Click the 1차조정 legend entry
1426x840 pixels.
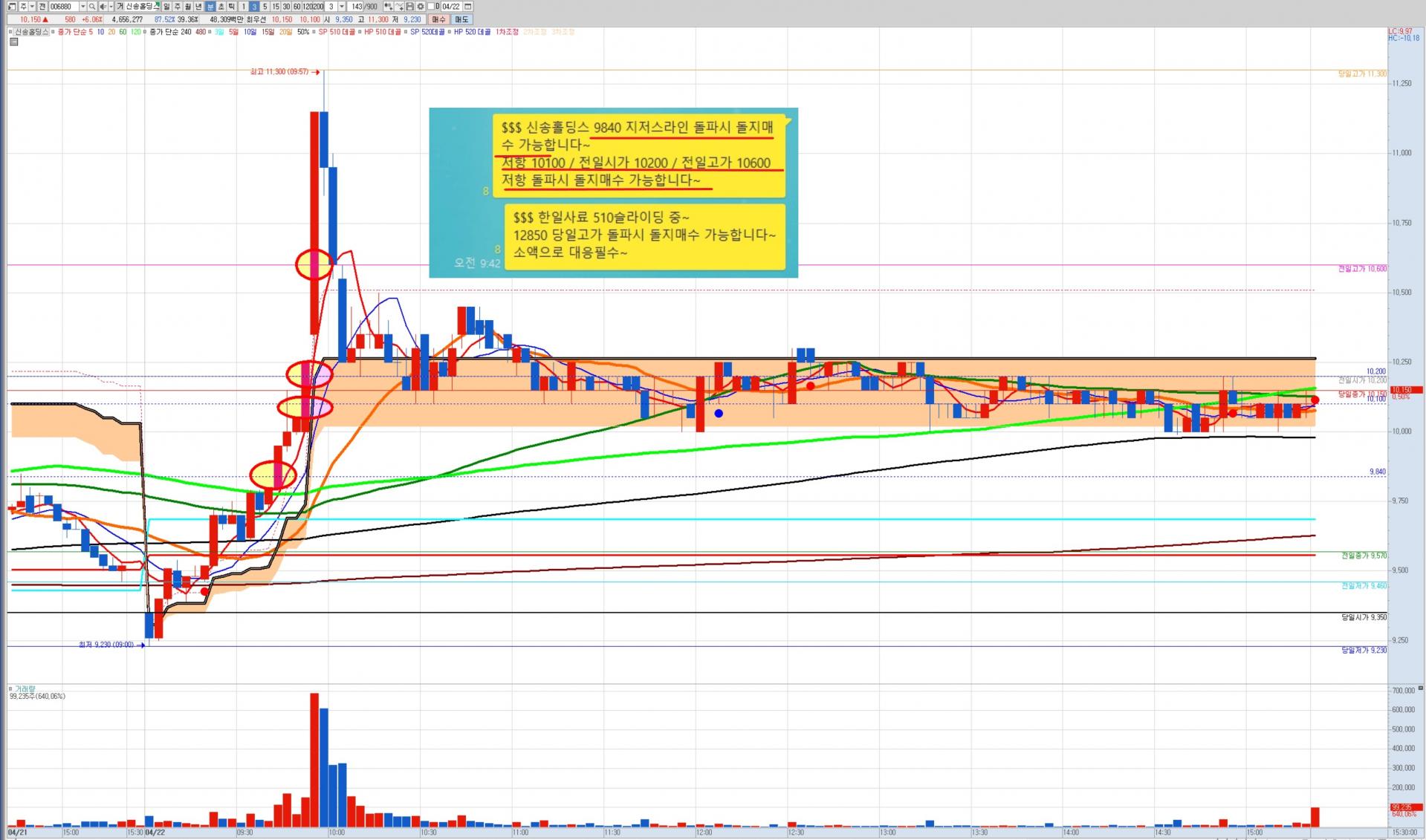507,32
